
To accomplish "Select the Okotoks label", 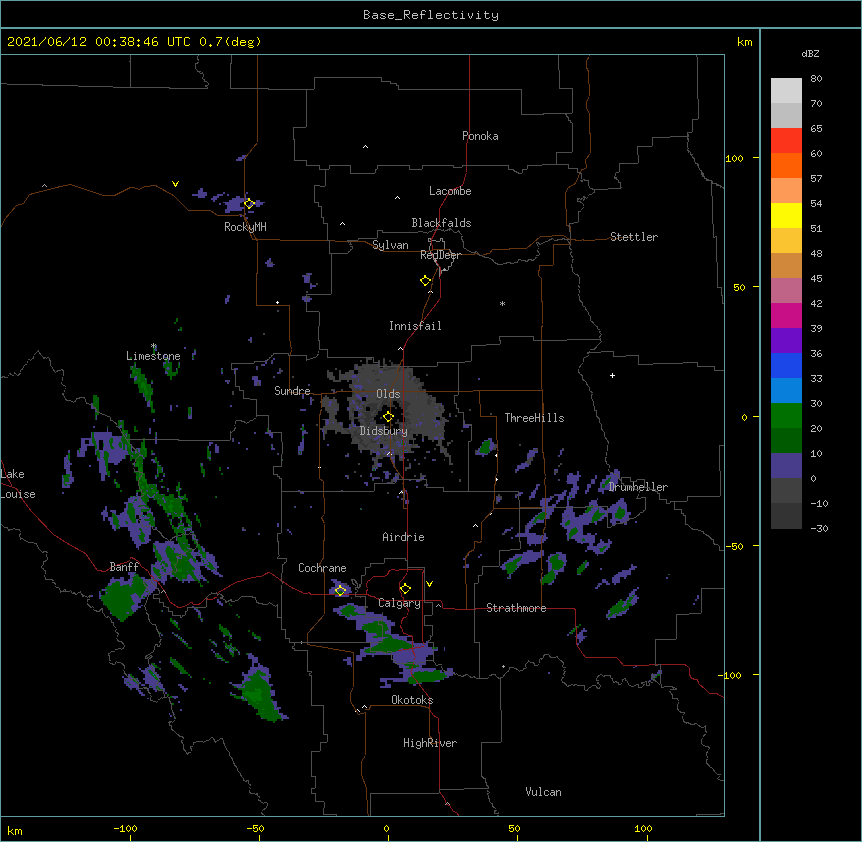I will [412, 700].
